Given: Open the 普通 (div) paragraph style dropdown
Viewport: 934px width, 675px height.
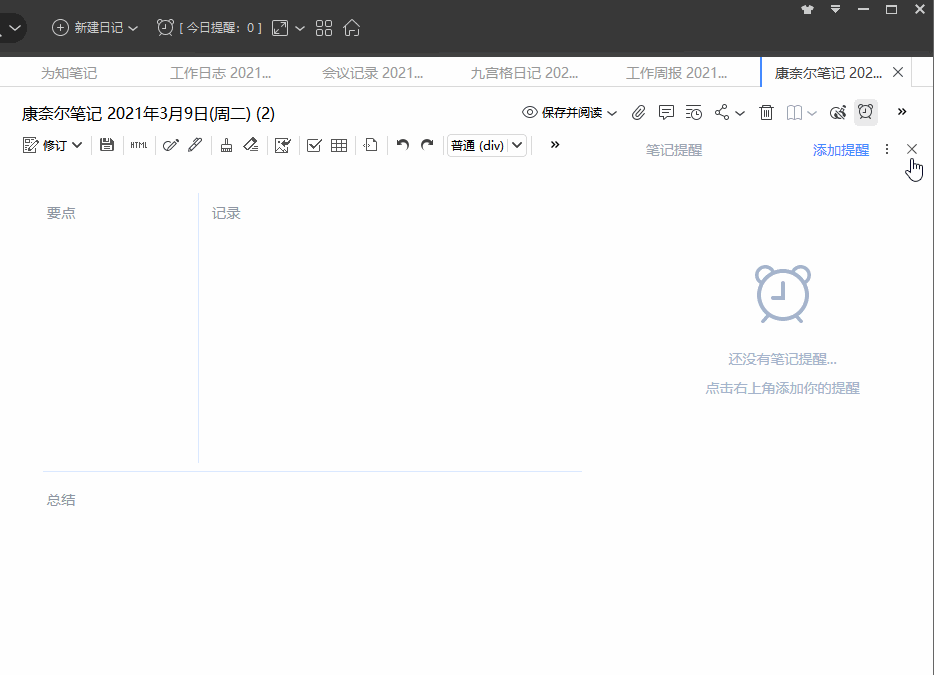Looking at the screenshot, I should coord(487,145).
